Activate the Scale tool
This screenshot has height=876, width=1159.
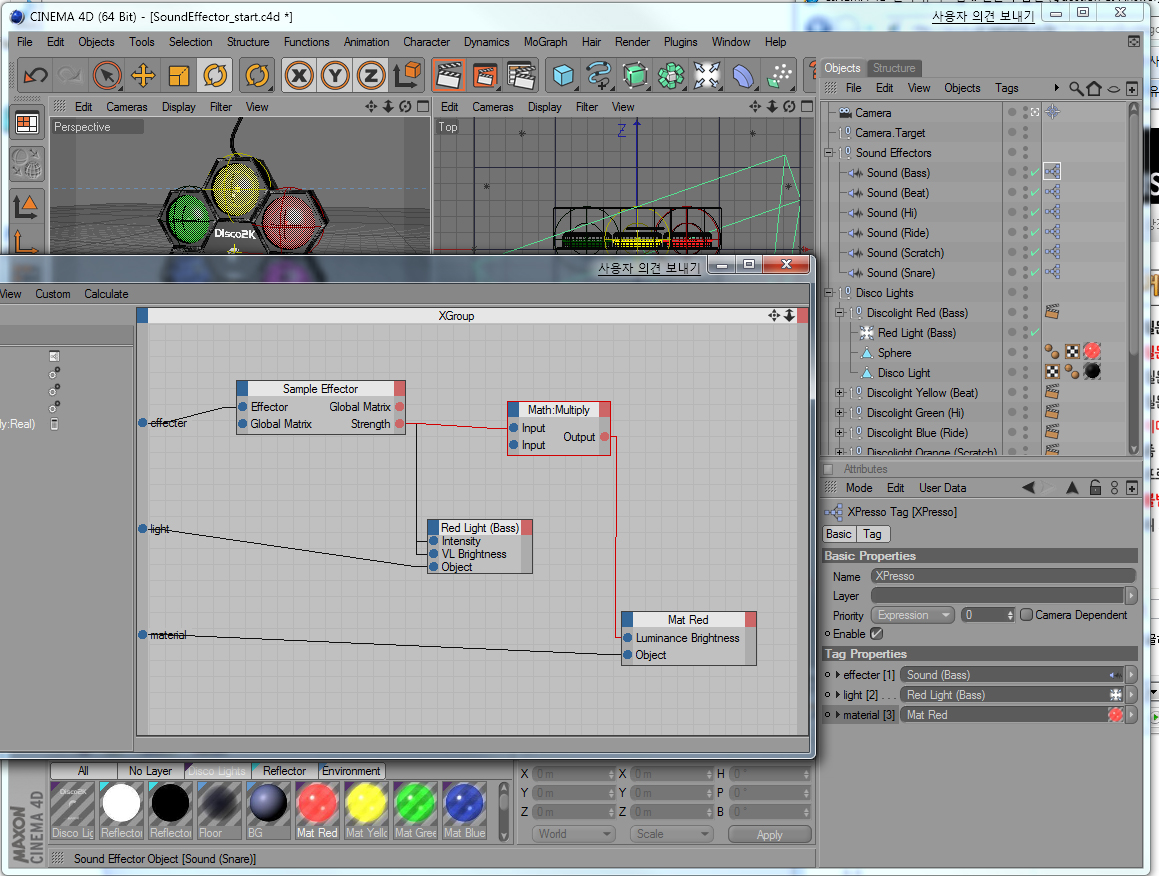click(x=179, y=75)
